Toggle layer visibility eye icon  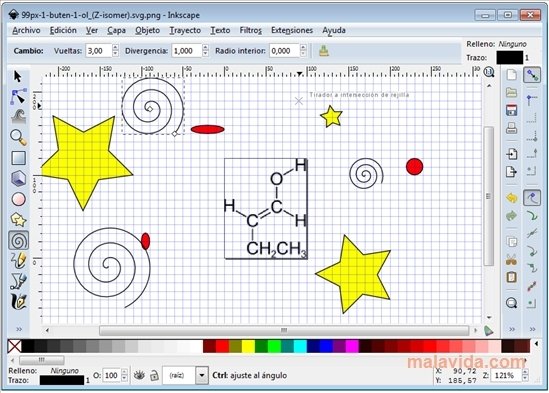point(139,375)
